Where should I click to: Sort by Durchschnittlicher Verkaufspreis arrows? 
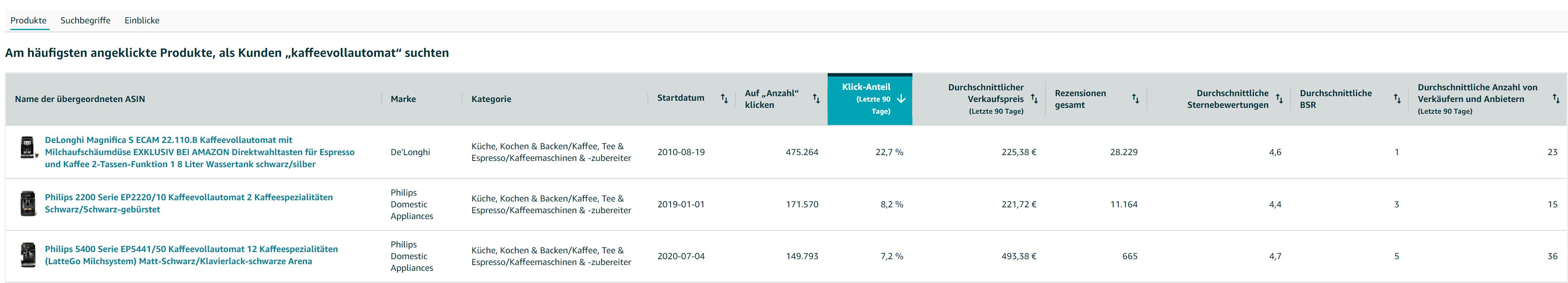coord(1034,99)
